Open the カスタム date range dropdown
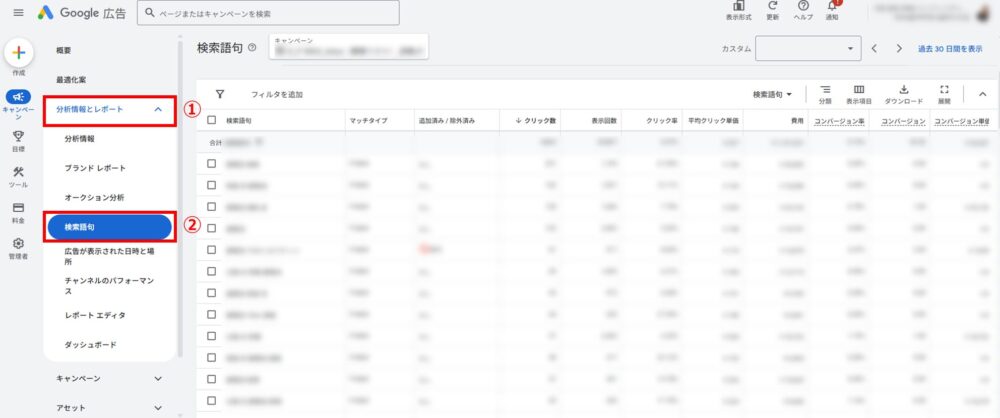Viewport: 1000px width, 418px height. tap(808, 49)
